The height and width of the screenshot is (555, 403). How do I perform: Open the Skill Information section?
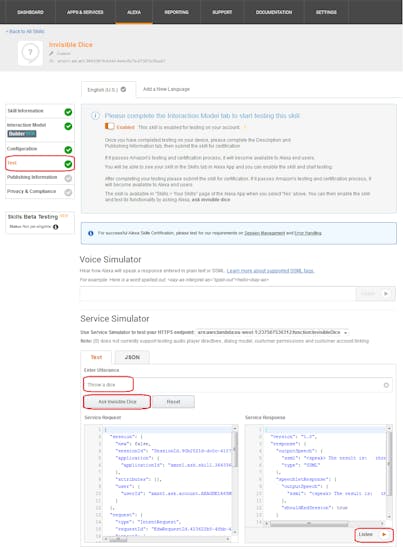tap(25, 111)
